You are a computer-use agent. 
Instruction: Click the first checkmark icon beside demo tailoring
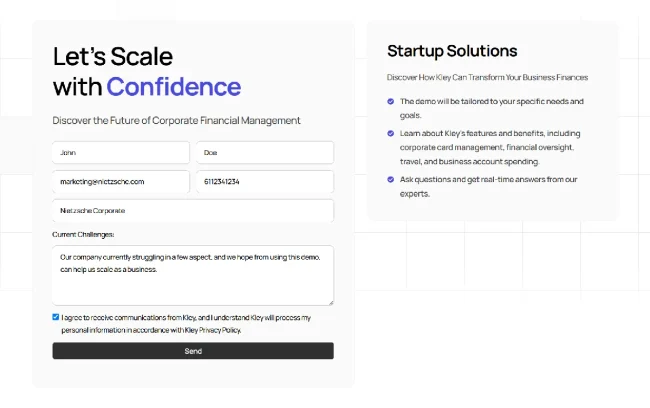point(390,101)
